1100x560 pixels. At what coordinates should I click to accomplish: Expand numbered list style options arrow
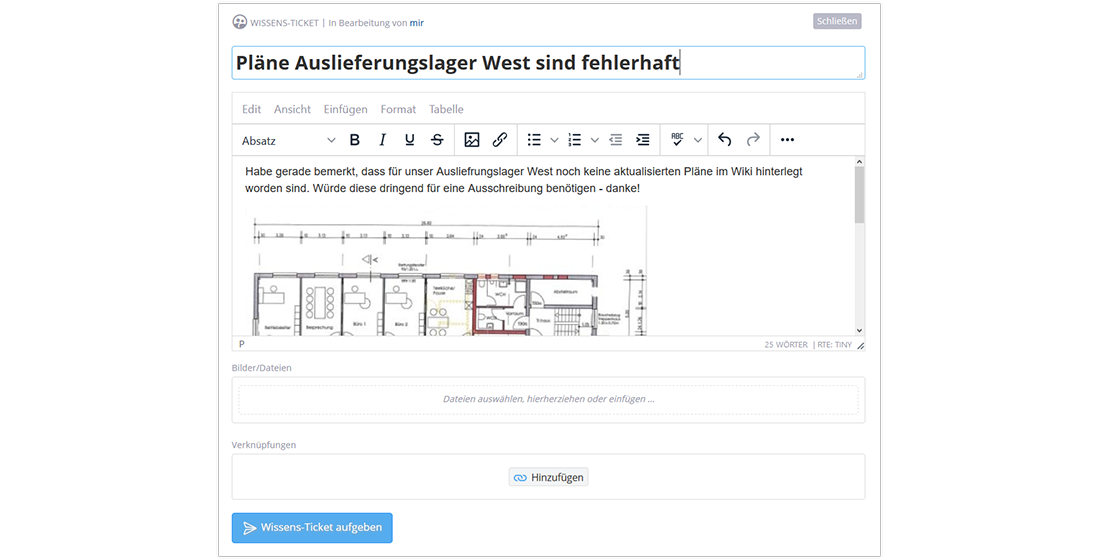[595, 140]
